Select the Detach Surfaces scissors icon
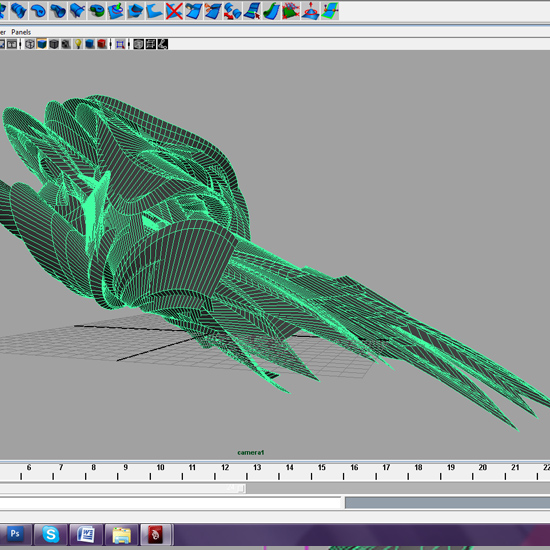This screenshot has width=550, height=550. coord(213,11)
